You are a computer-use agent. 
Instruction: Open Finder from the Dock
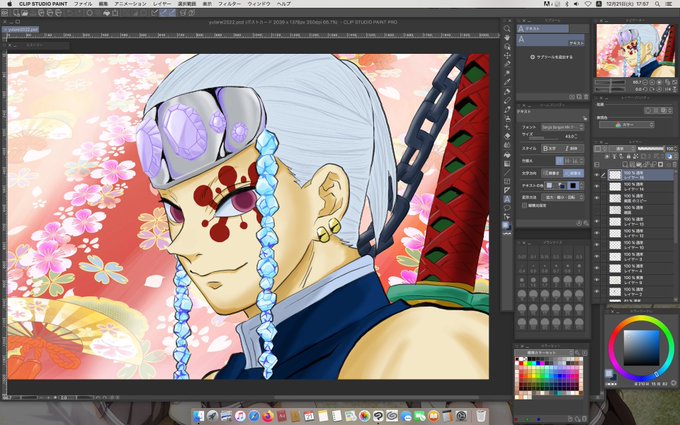[x=198, y=415]
